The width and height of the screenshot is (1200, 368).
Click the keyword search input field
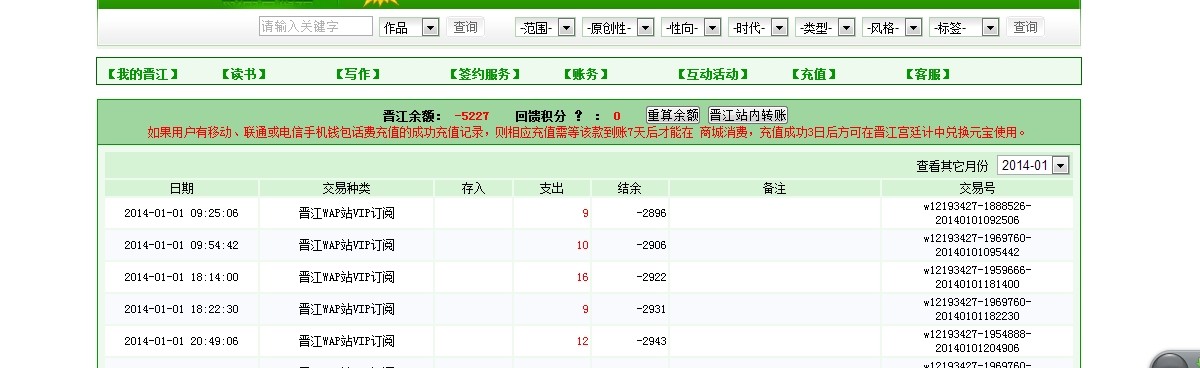click(x=315, y=27)
